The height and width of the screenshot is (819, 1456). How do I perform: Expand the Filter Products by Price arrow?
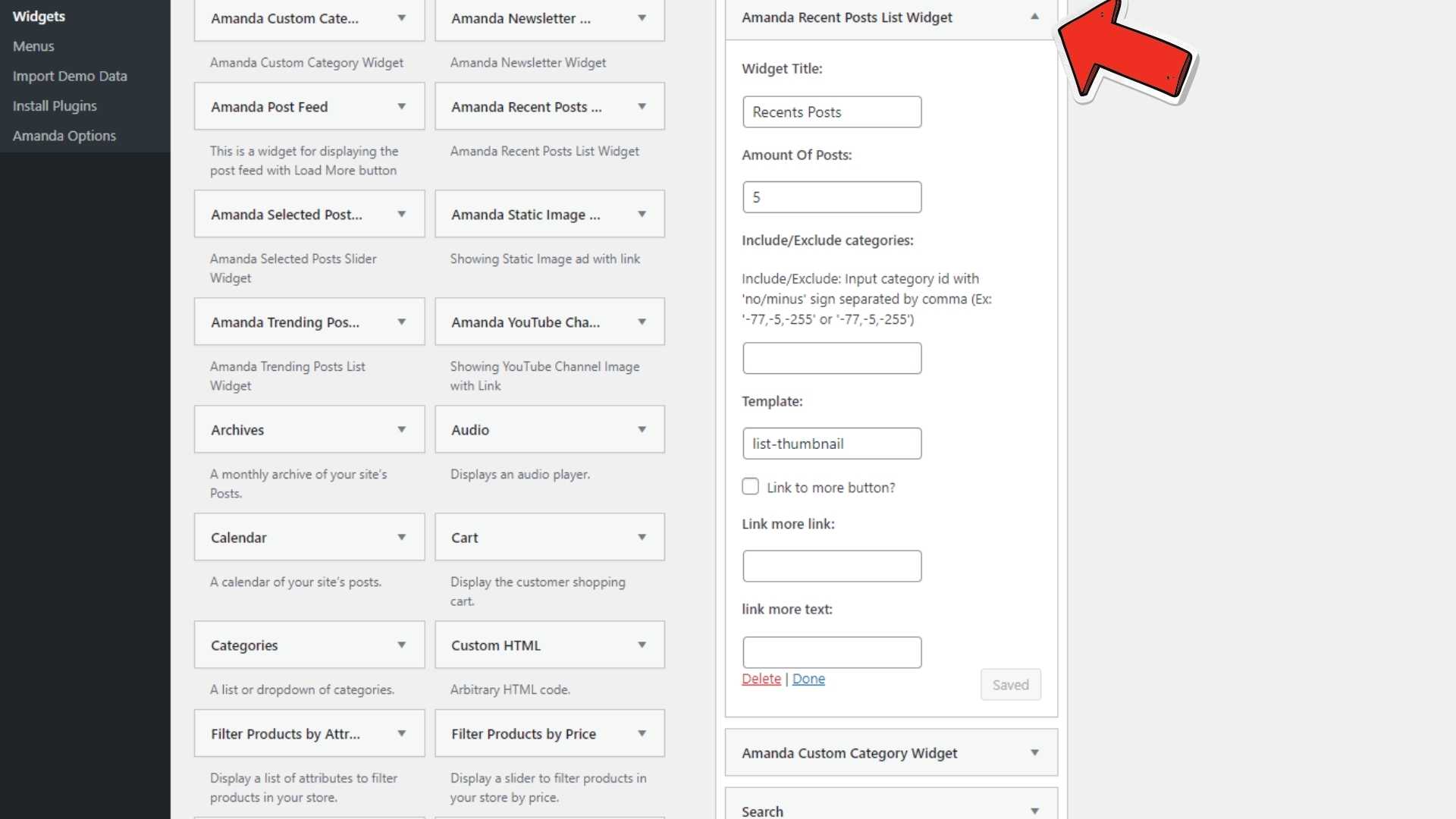tap(642, 734)
